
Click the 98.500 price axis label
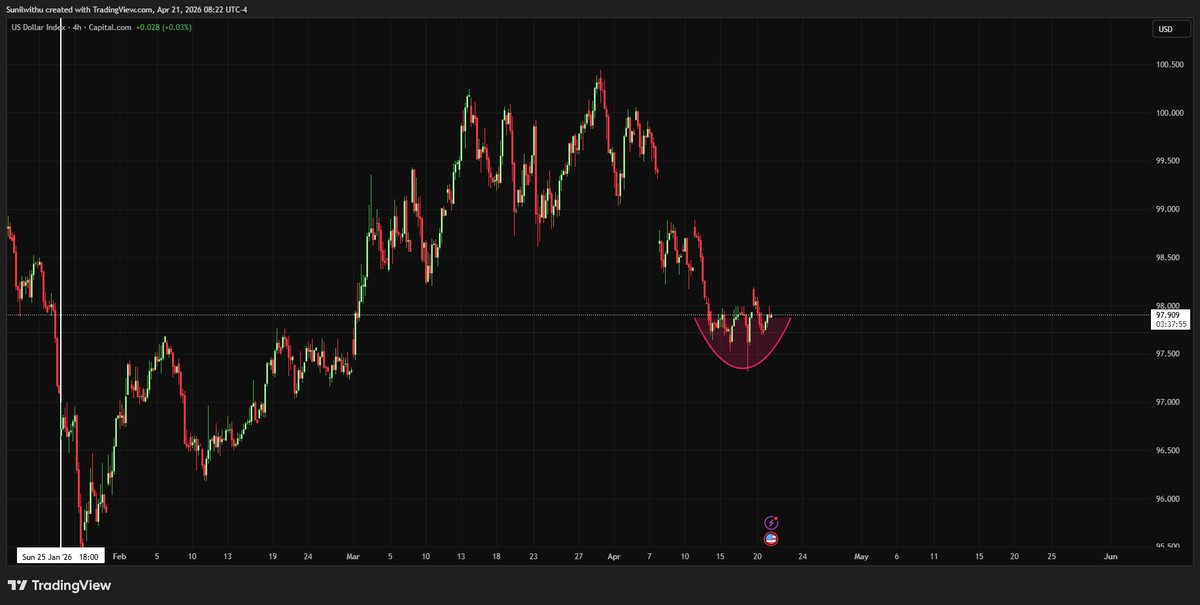[x=1169, y=258]
